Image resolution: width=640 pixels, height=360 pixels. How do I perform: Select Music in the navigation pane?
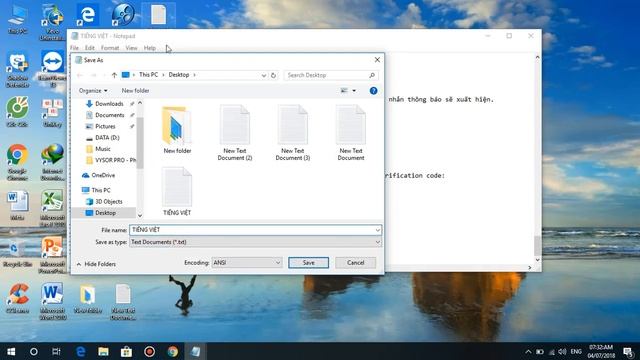pos(102,149)
